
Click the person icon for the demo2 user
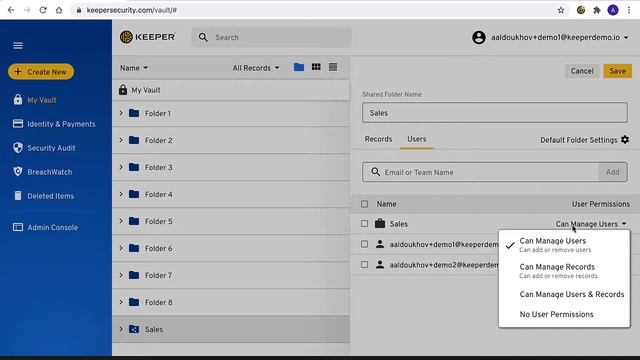(x=380, y=264)
